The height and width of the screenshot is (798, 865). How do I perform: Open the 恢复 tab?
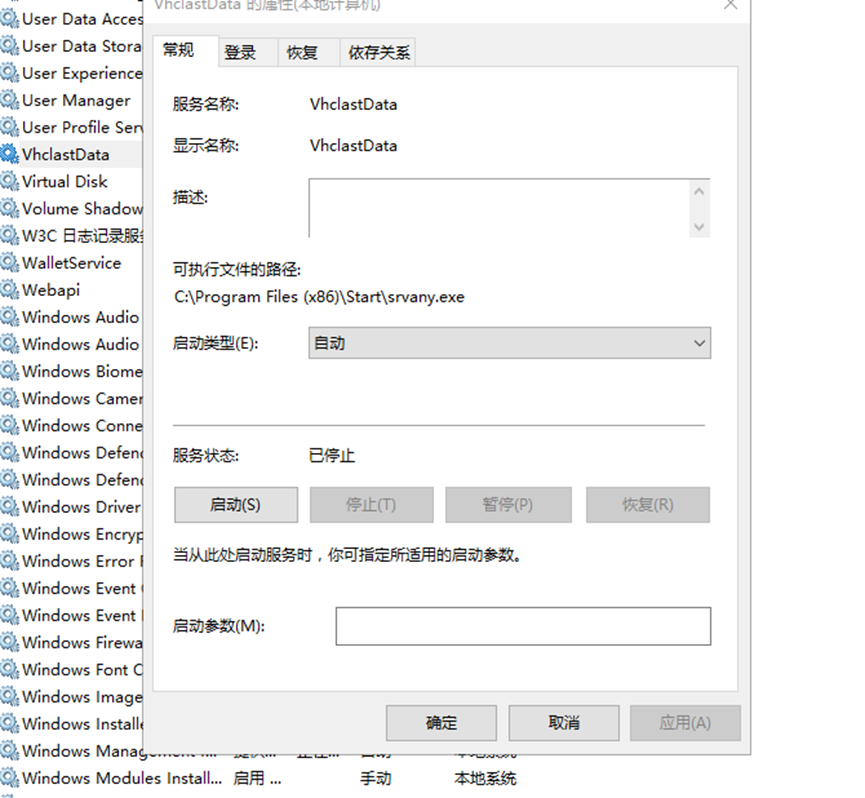coord(302,52)
